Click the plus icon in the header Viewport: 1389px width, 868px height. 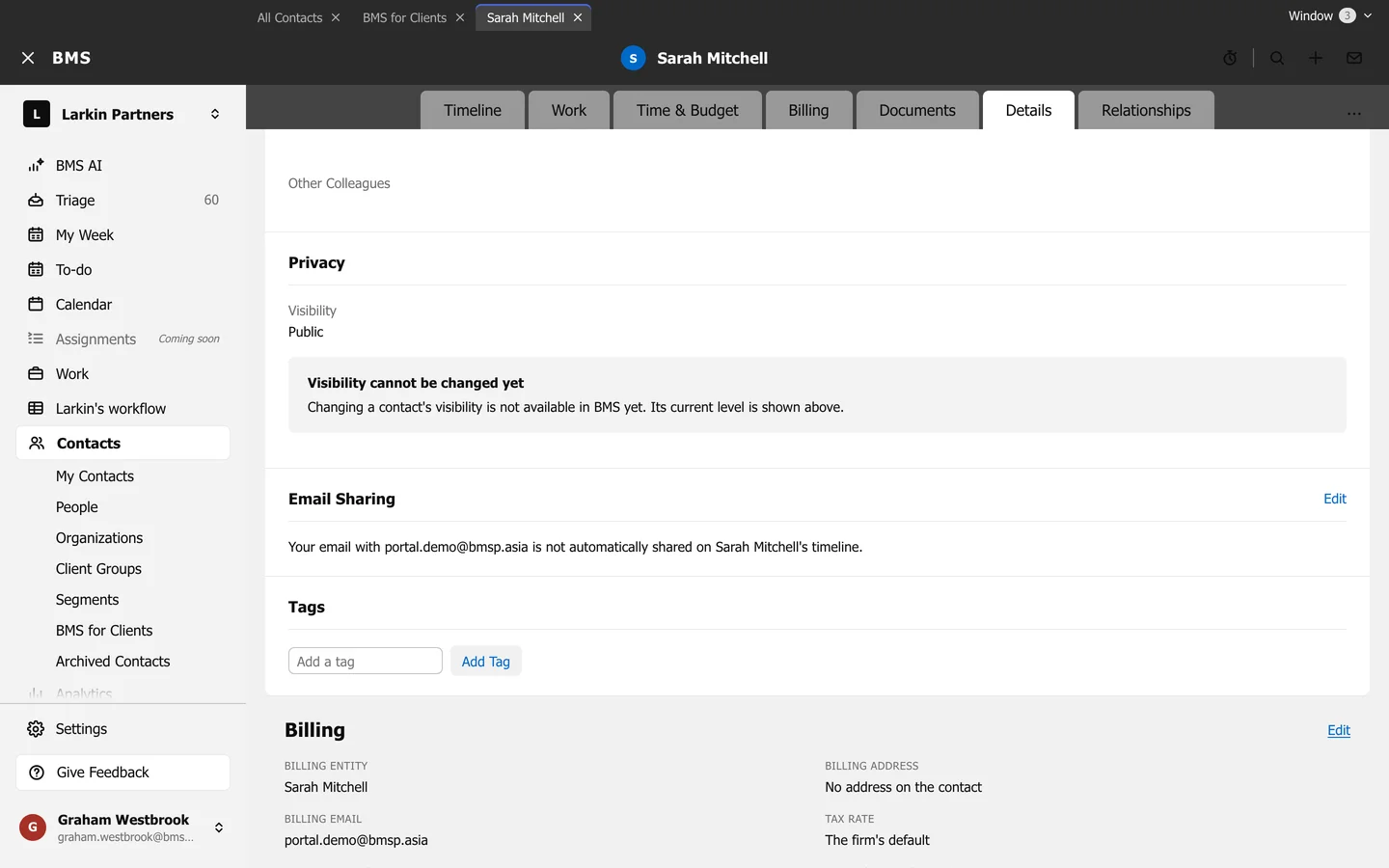click(x=1316, y=58)
